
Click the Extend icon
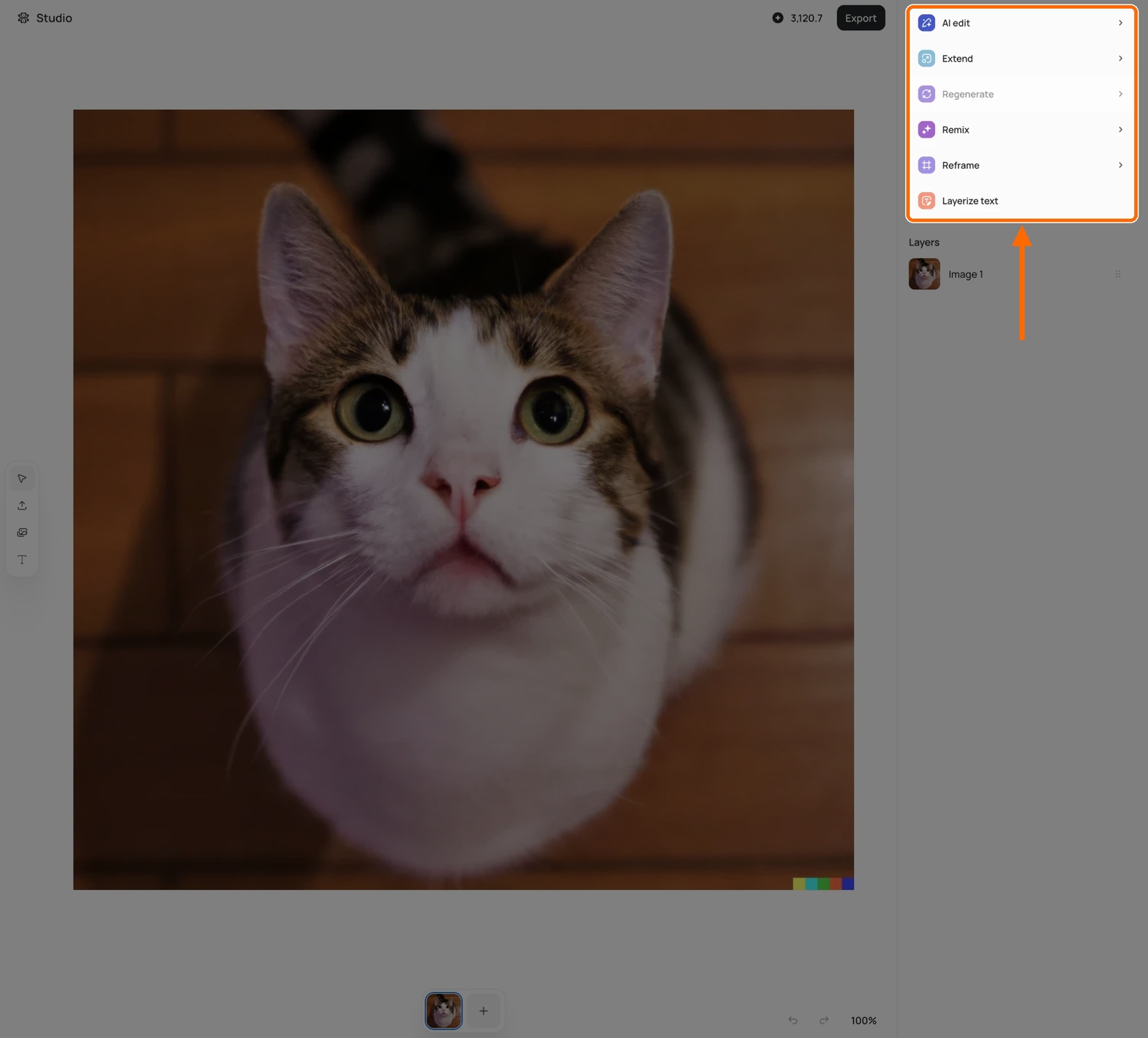tap(926, 59)
